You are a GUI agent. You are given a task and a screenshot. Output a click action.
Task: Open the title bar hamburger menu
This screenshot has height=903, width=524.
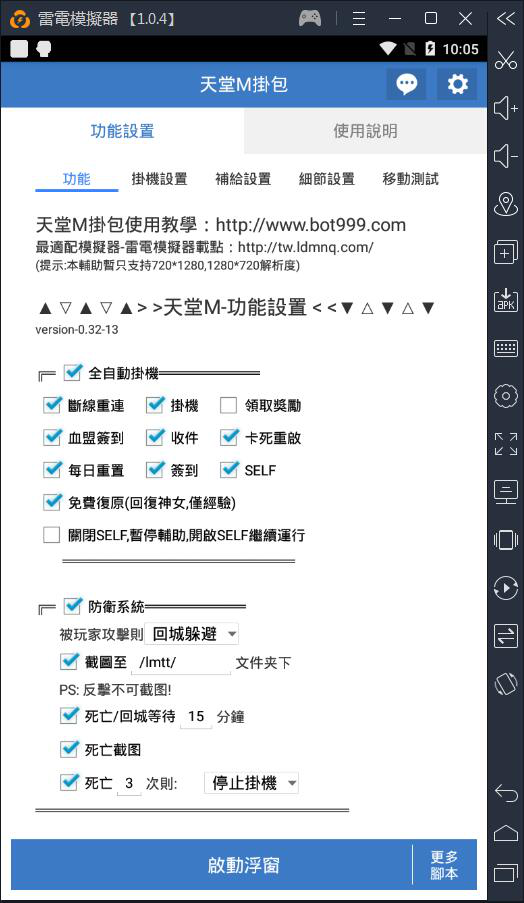click(359, 18)
